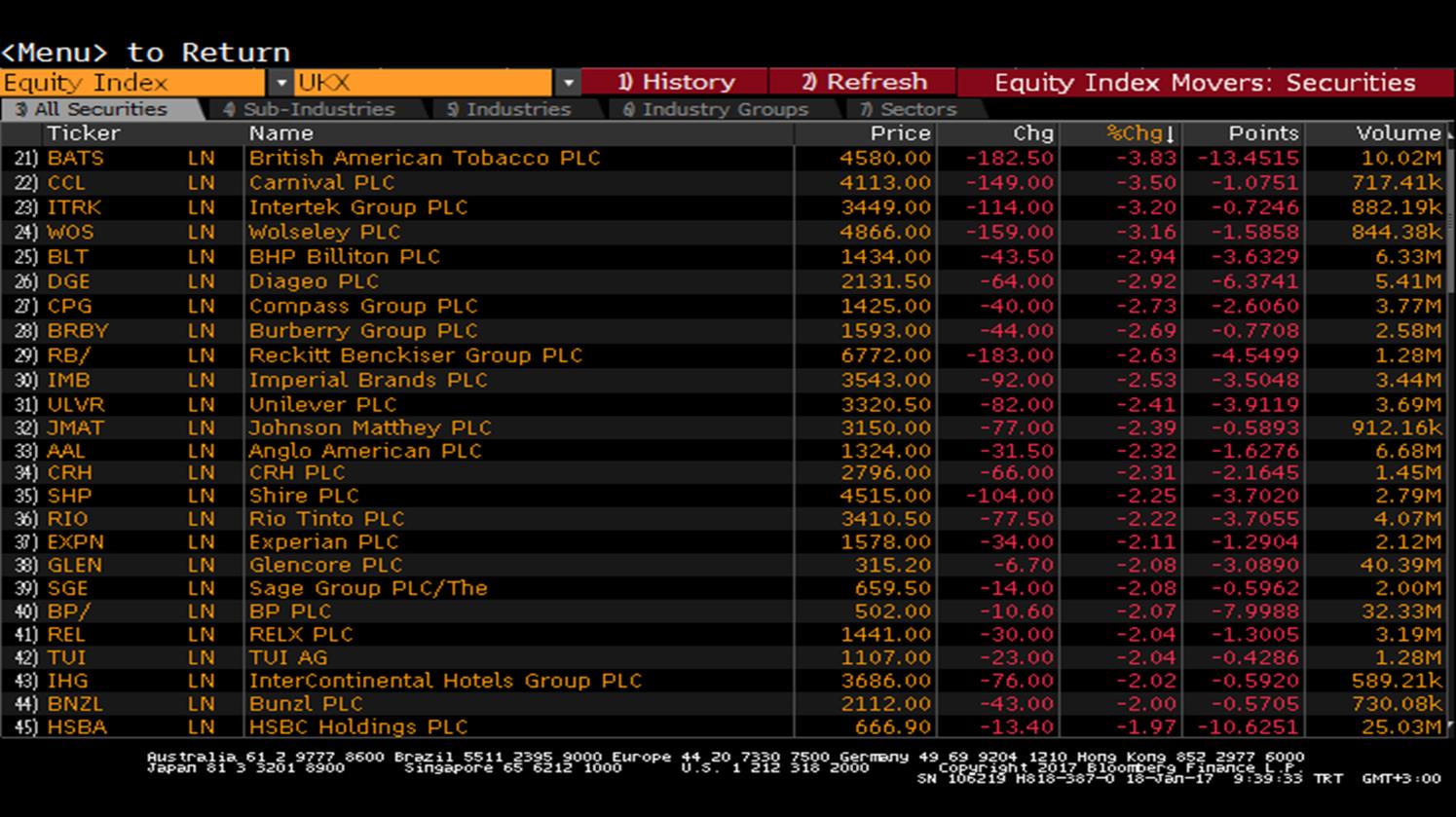Click Anglo American PLC name
The image size is (1456, 817).
pos(365,451)
